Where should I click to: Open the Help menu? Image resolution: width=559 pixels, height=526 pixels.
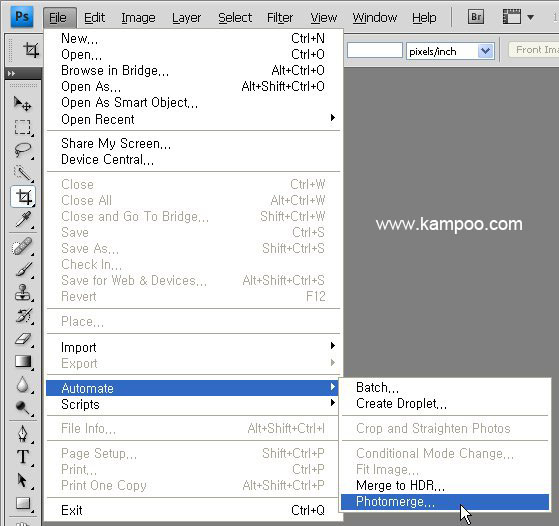pos(424,17)
